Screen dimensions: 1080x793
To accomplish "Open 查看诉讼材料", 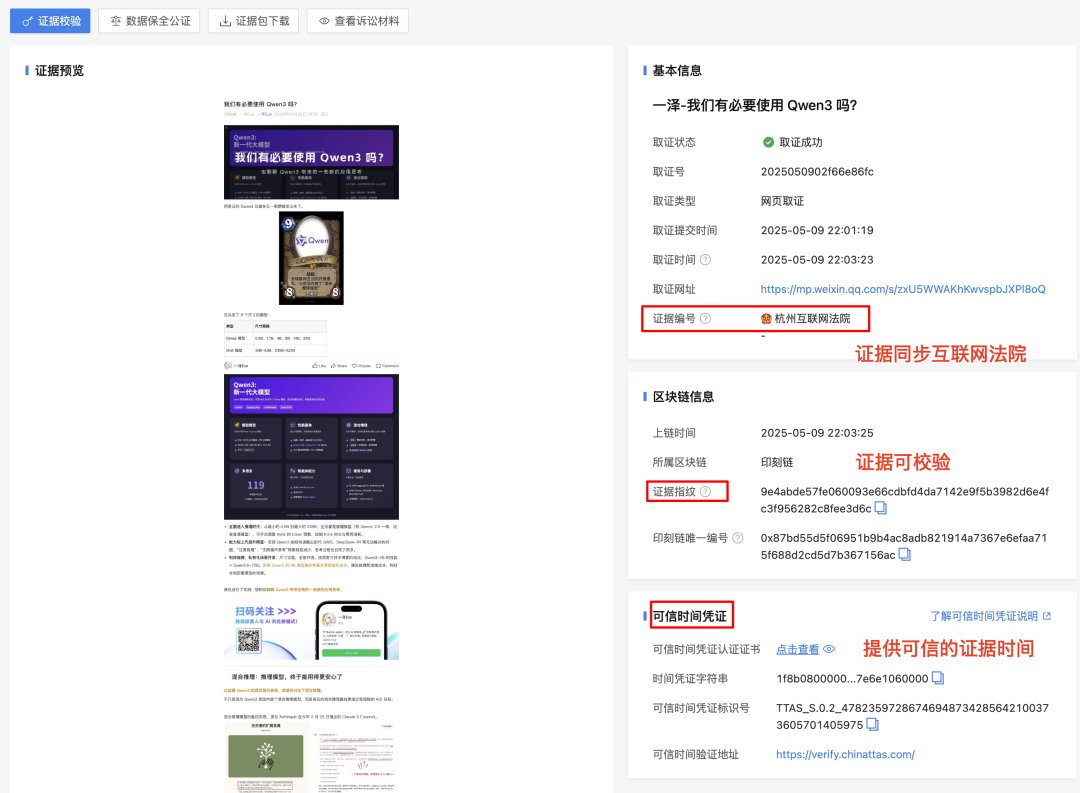I will 357,21.
